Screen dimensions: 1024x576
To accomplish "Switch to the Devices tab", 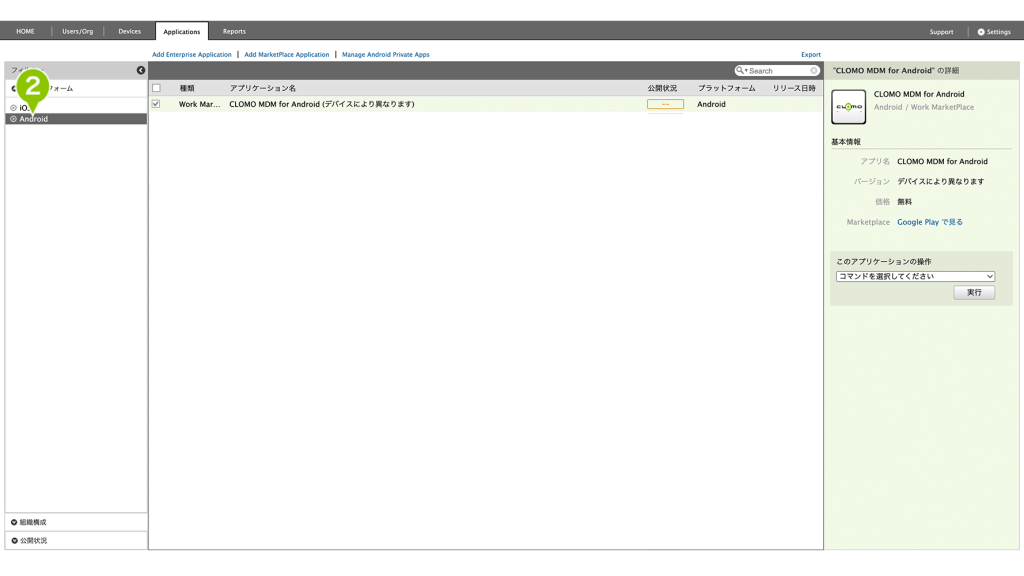I will [129, 31].
